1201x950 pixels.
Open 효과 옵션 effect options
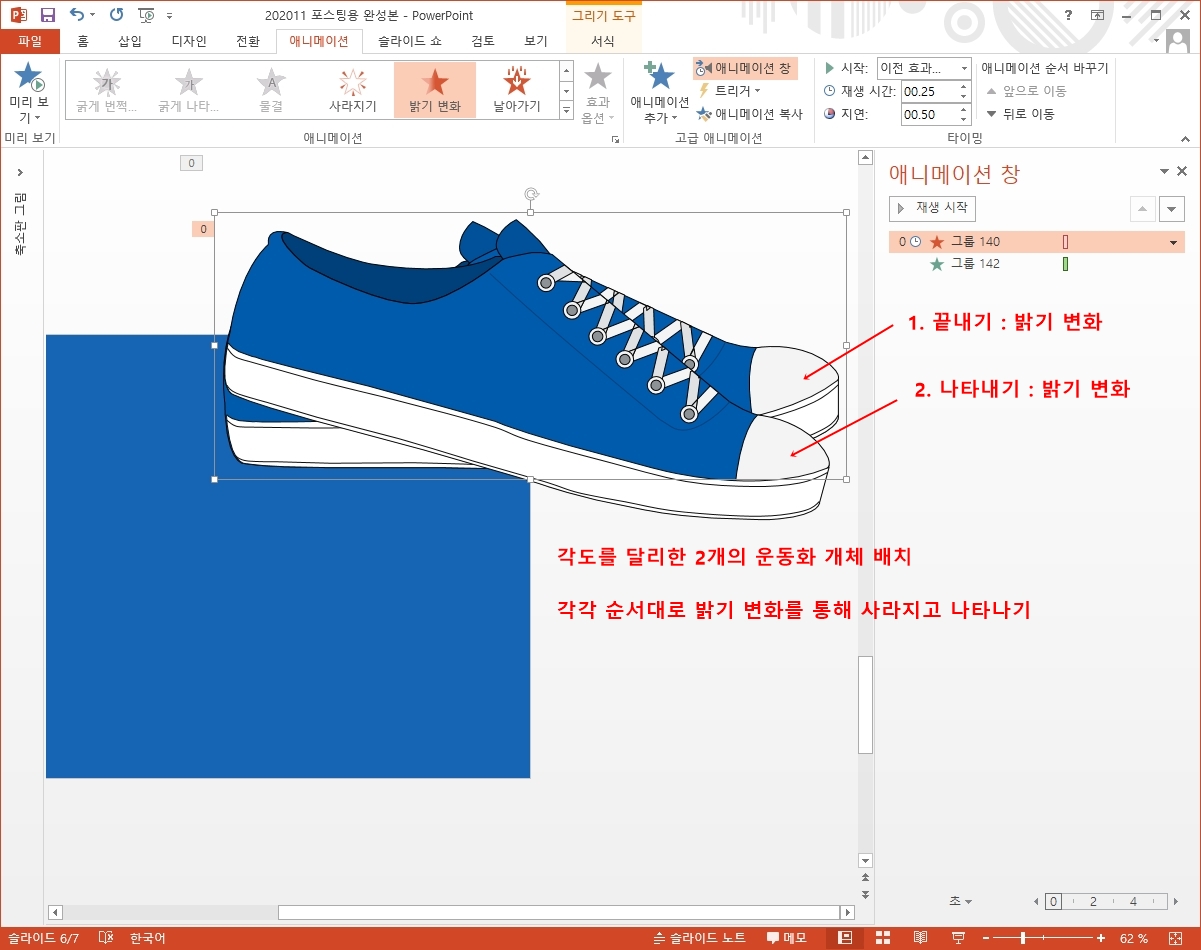(x=597, y=92)
